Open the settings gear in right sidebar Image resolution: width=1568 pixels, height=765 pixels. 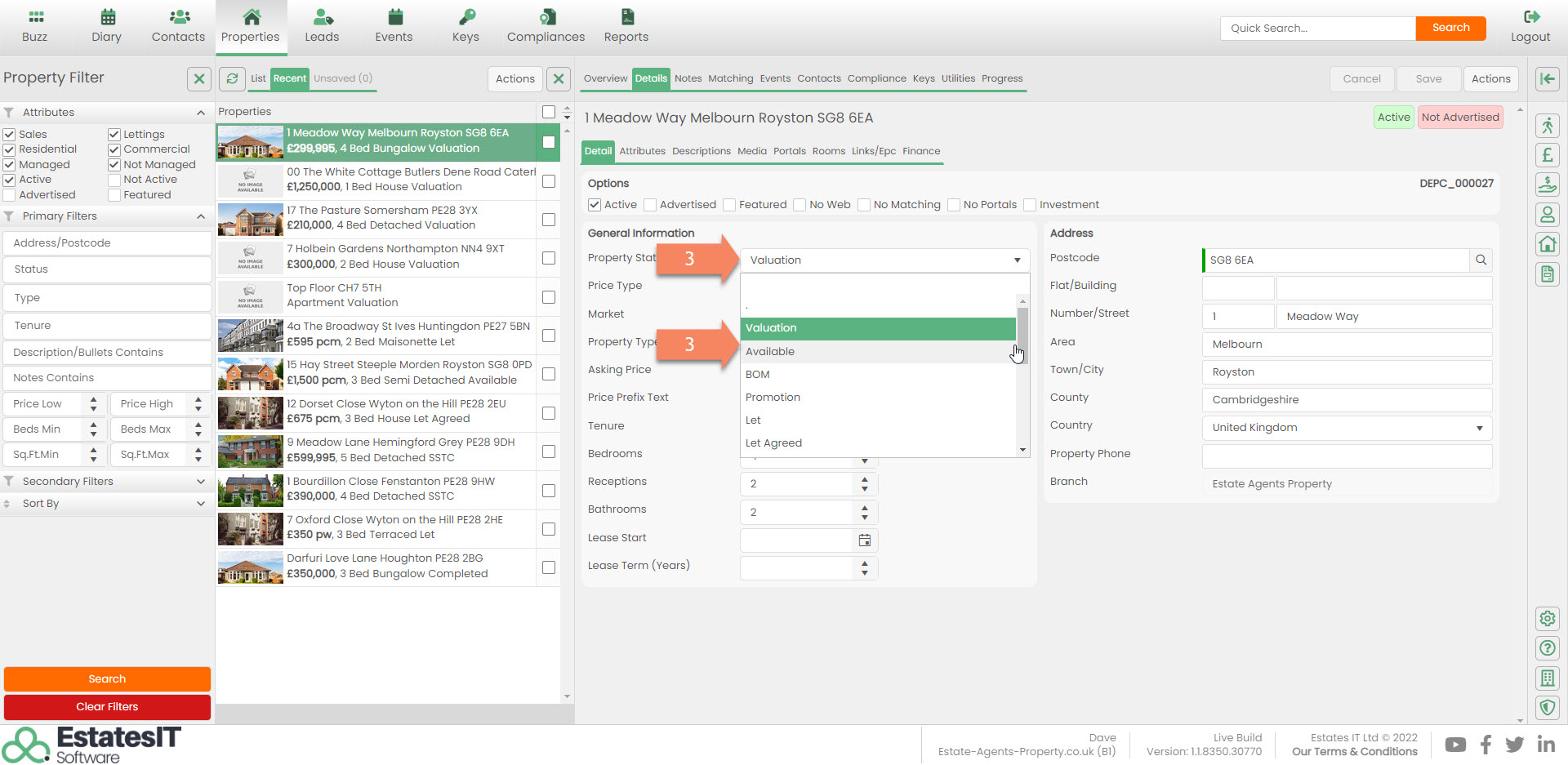(1547, 619)
